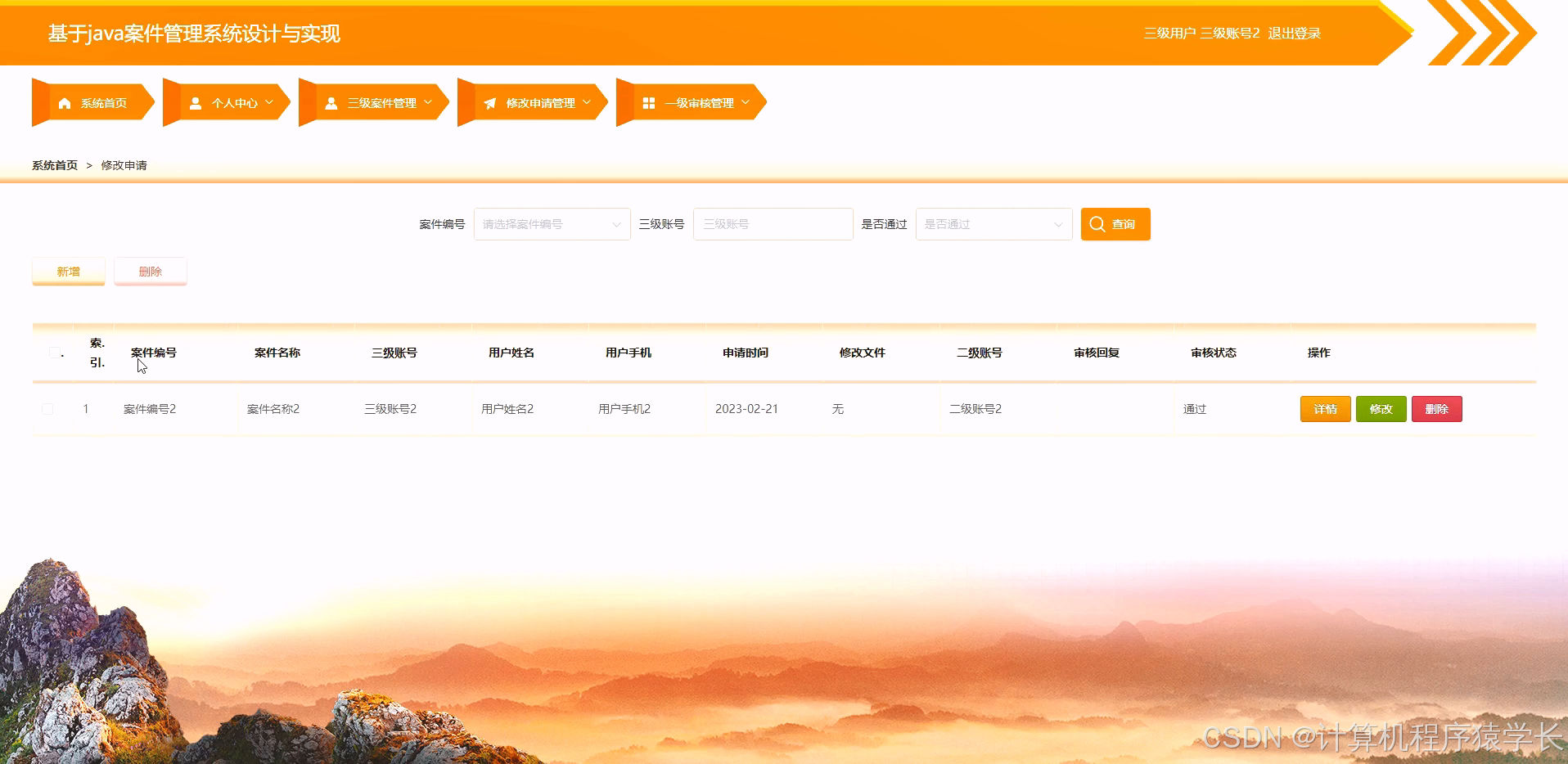Select the person icon on 个人中心 menu
Viewport: 1568px width, 764px height.
(195, 101)
